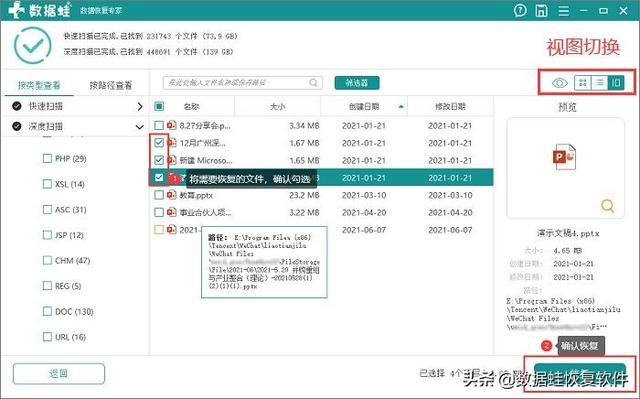Sort by 修改日期 column header
The height and width of the screenshot is (399, 640).
tap(450, 106)
